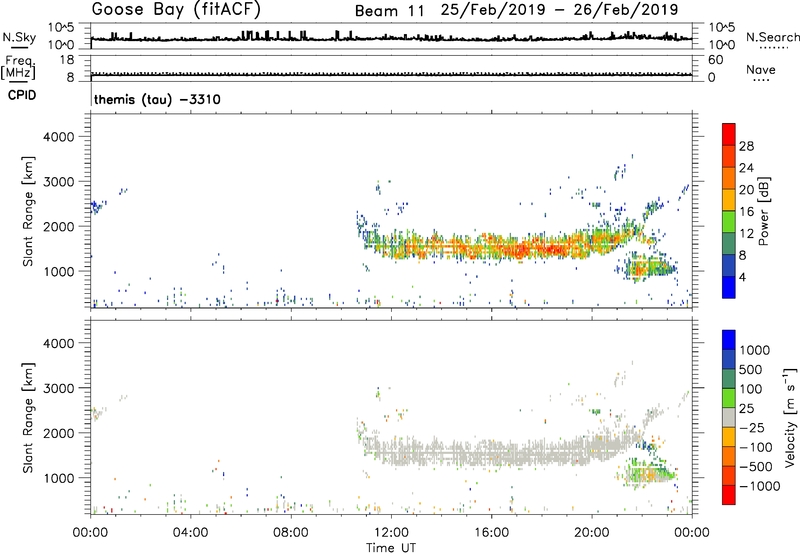Click the 'Velocity [m s-1]' color bar label
The width and height of the screenshot is (800, 554).
(790, 417)
